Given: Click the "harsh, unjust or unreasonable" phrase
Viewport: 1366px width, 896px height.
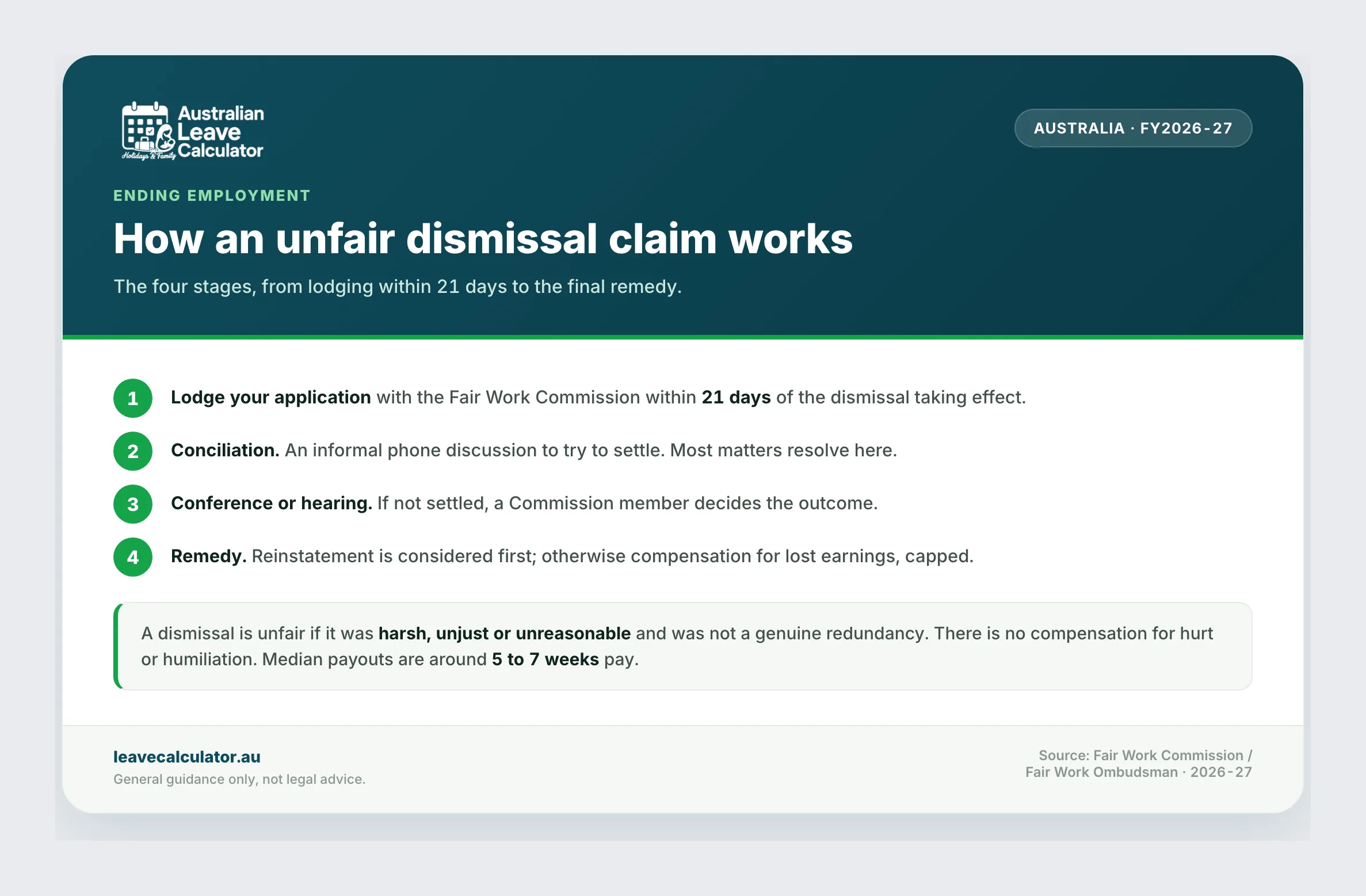Looking at the screenshot, I should click(x=505, y=634).
